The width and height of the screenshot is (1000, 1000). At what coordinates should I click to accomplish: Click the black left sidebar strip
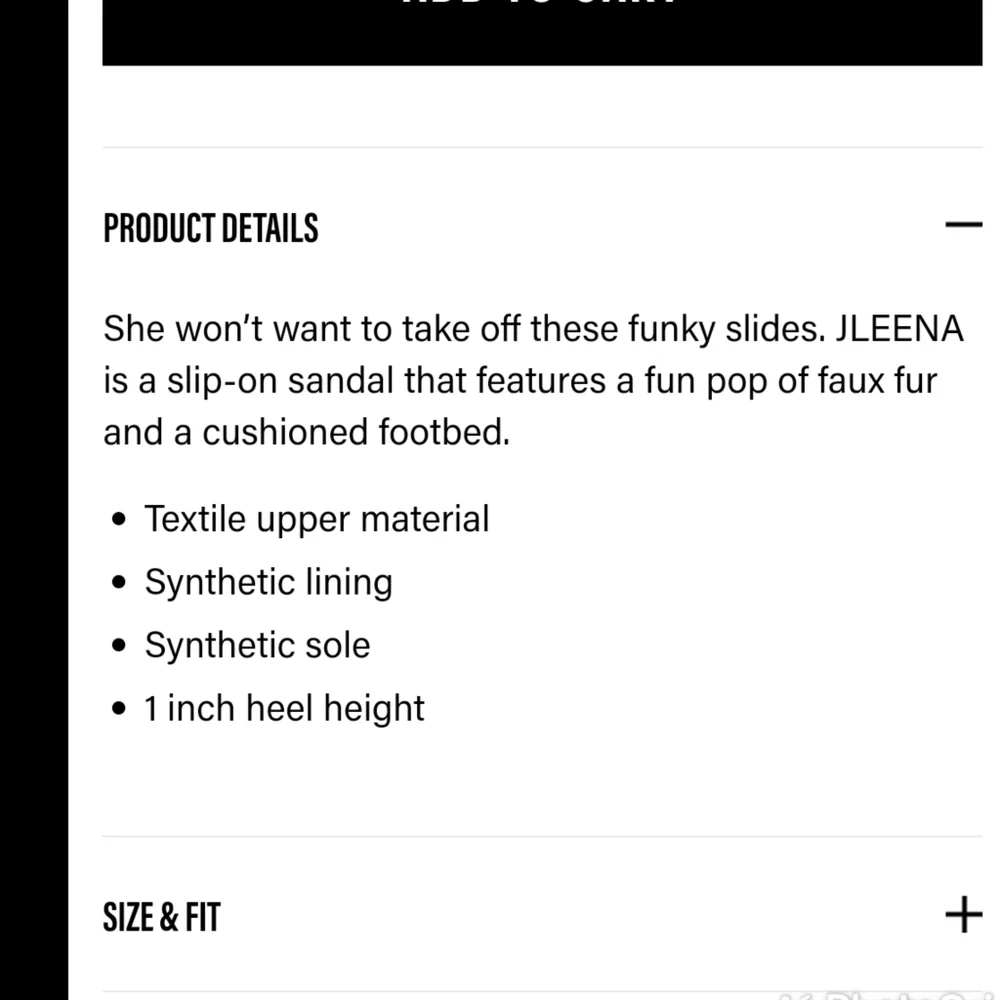[34, 500]
